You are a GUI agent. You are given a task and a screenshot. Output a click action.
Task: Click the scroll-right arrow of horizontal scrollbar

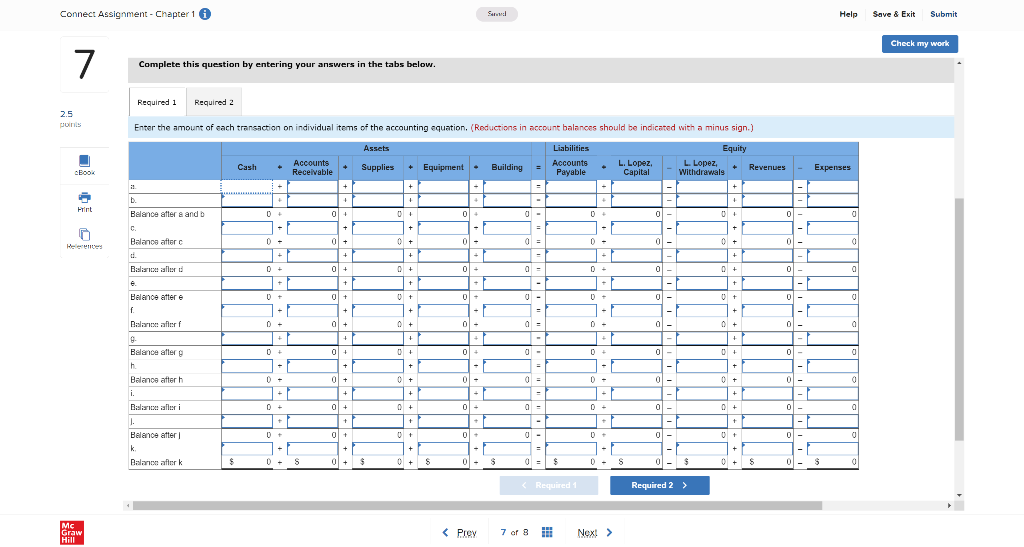(x=950, y=505)
